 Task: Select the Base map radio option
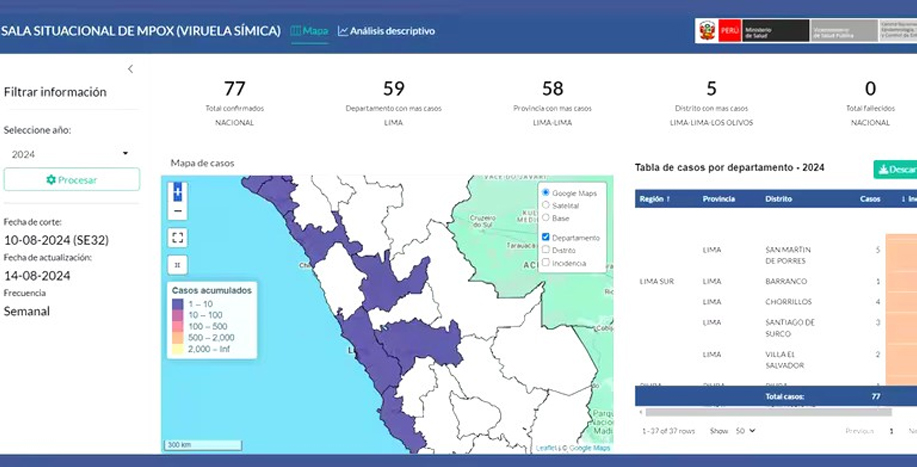point(545,217)
